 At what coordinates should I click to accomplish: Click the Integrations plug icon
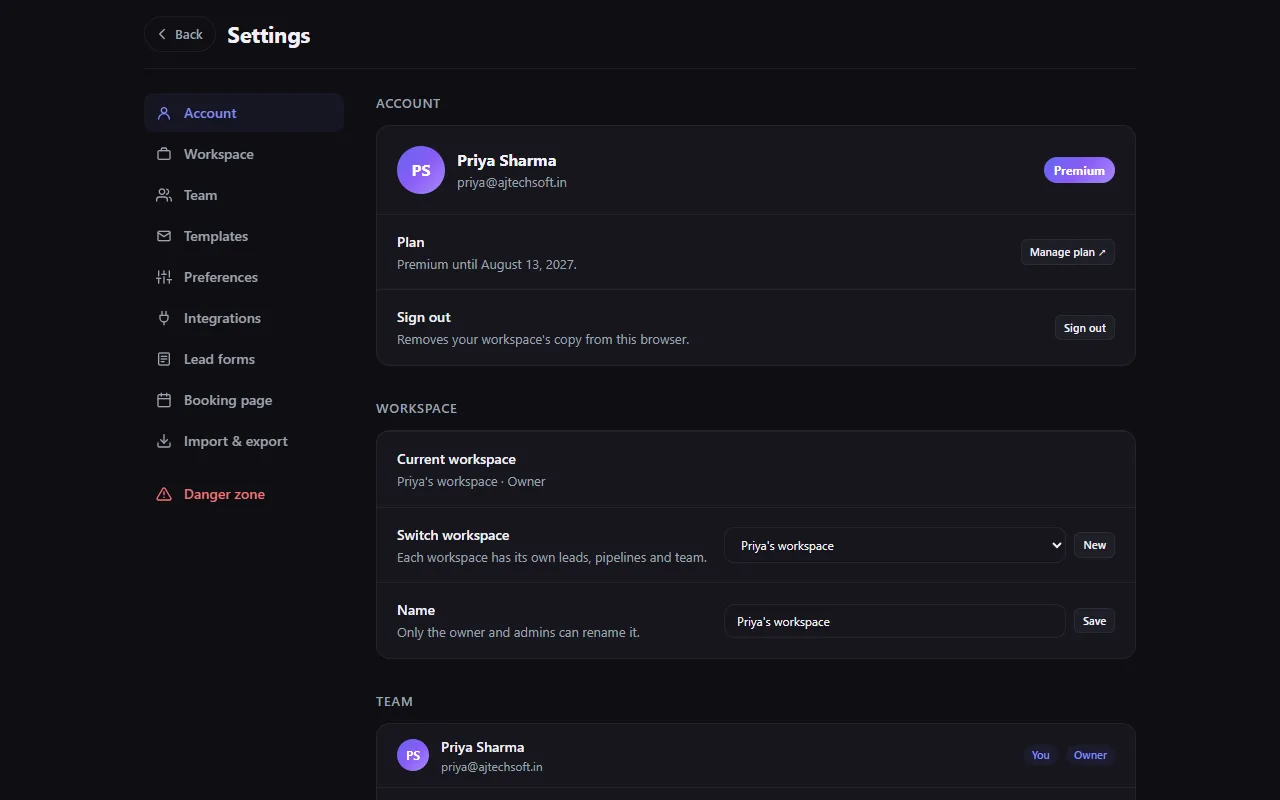pos(164,318)
